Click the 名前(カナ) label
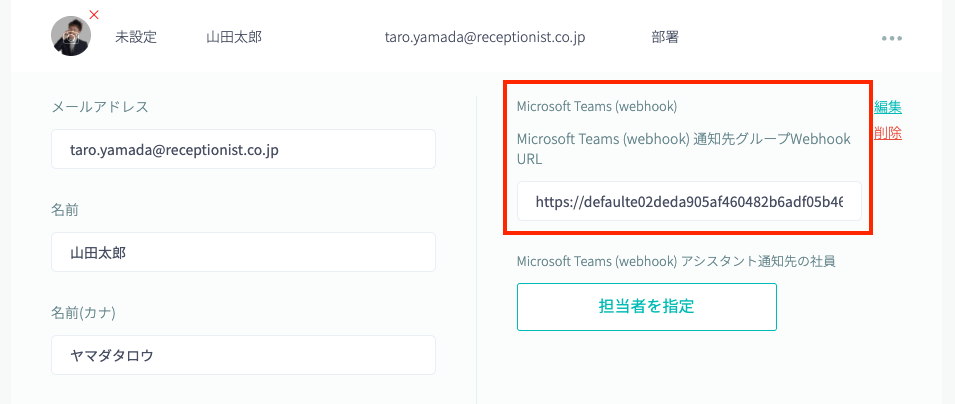 tap(83, 313)
